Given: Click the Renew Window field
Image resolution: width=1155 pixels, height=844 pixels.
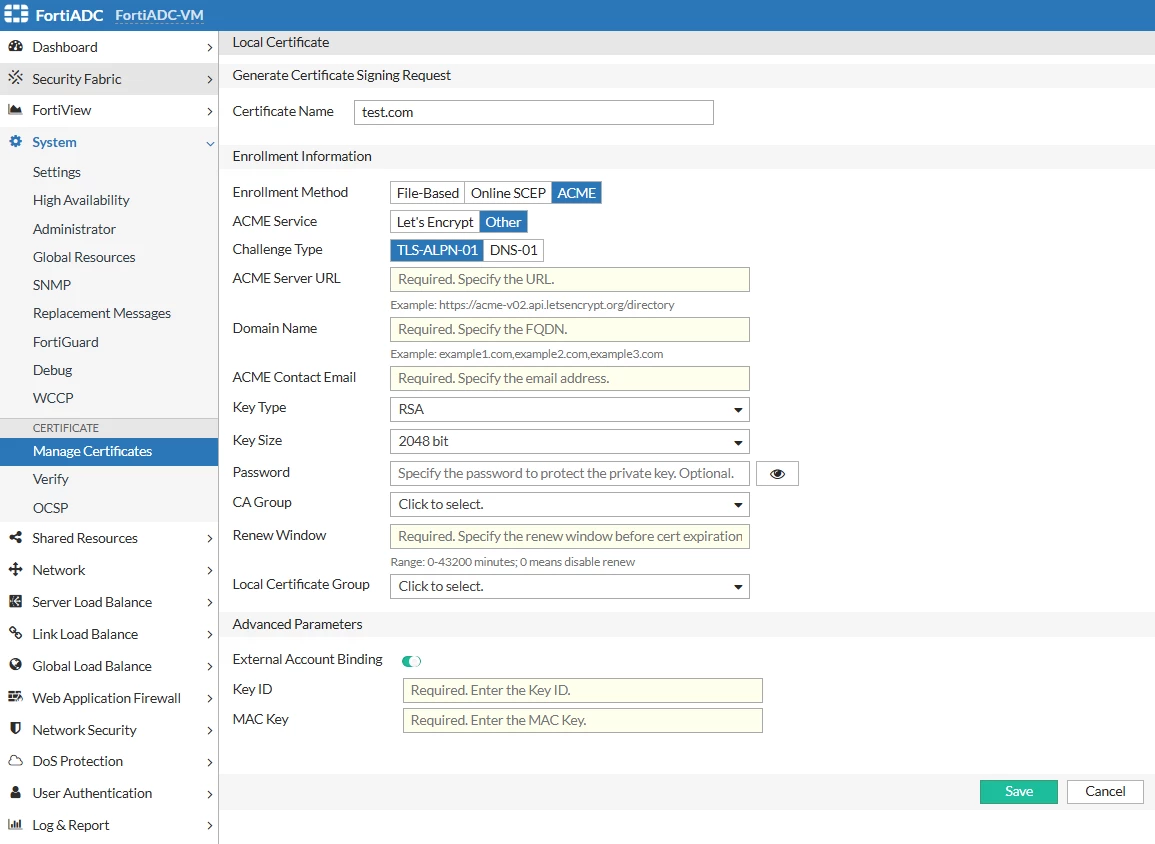Looking at the screenshot, I should click(569, 537).
